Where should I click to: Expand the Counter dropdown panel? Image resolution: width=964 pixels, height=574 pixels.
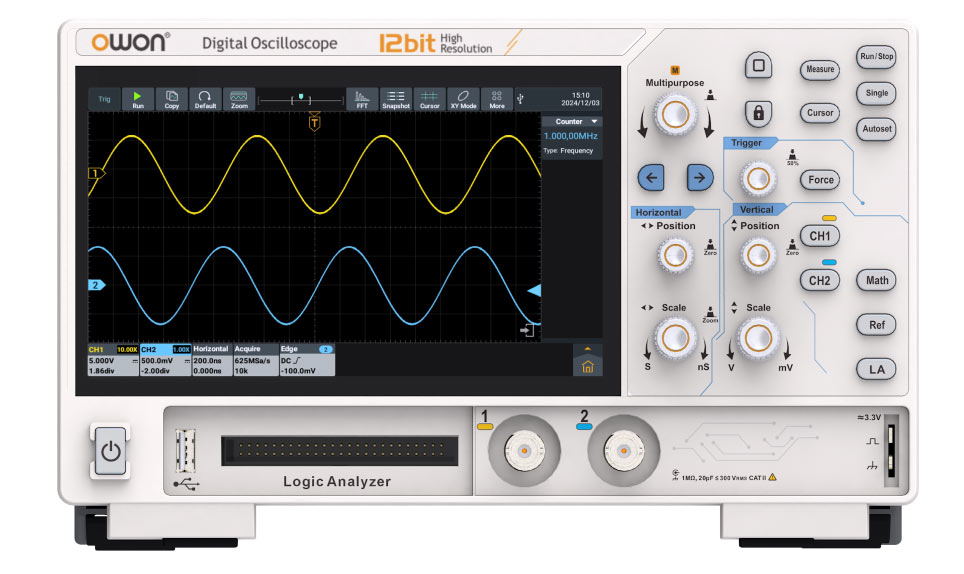pos(572,122)
